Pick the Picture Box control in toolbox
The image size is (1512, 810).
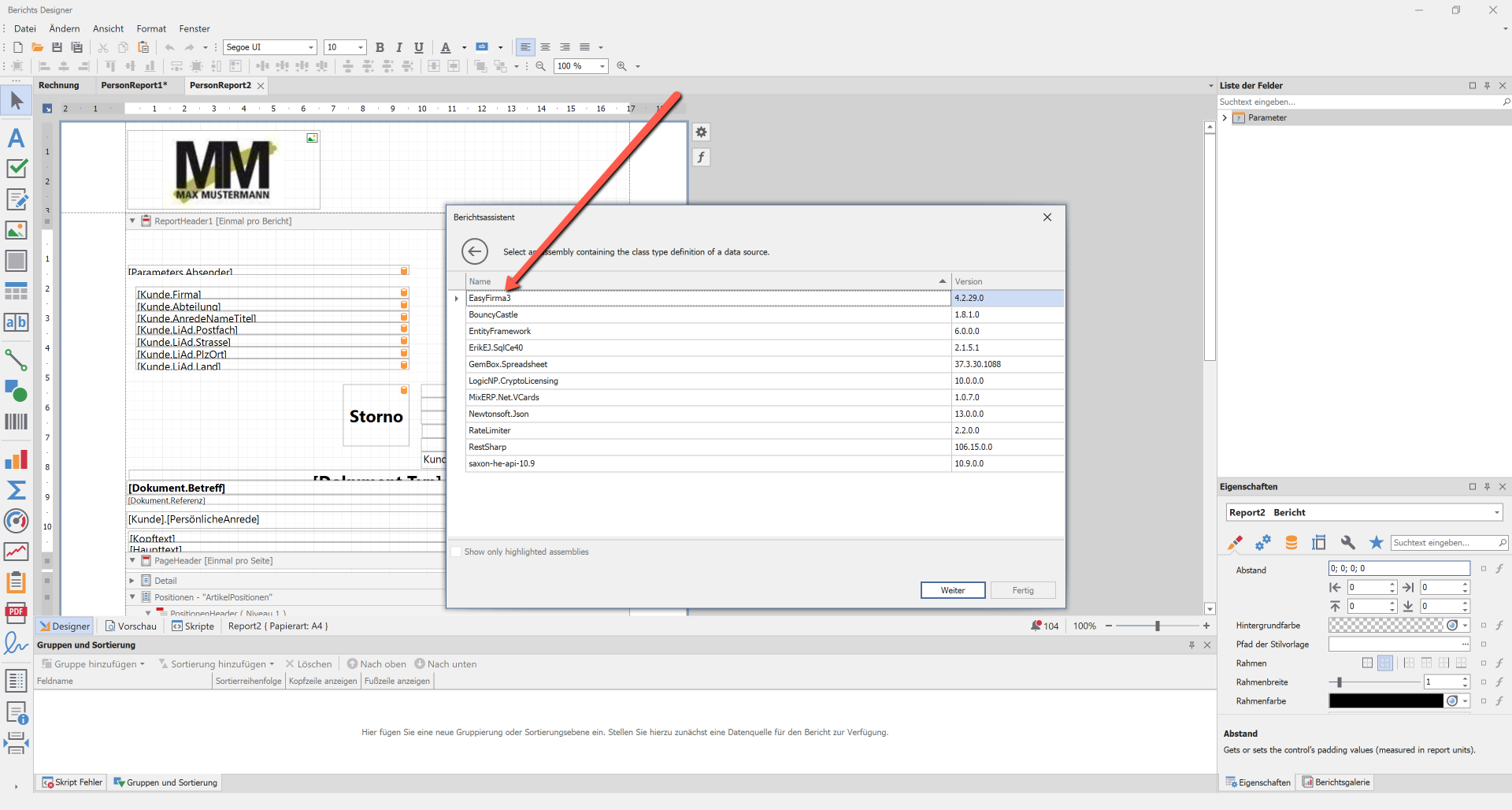(16, 230)
